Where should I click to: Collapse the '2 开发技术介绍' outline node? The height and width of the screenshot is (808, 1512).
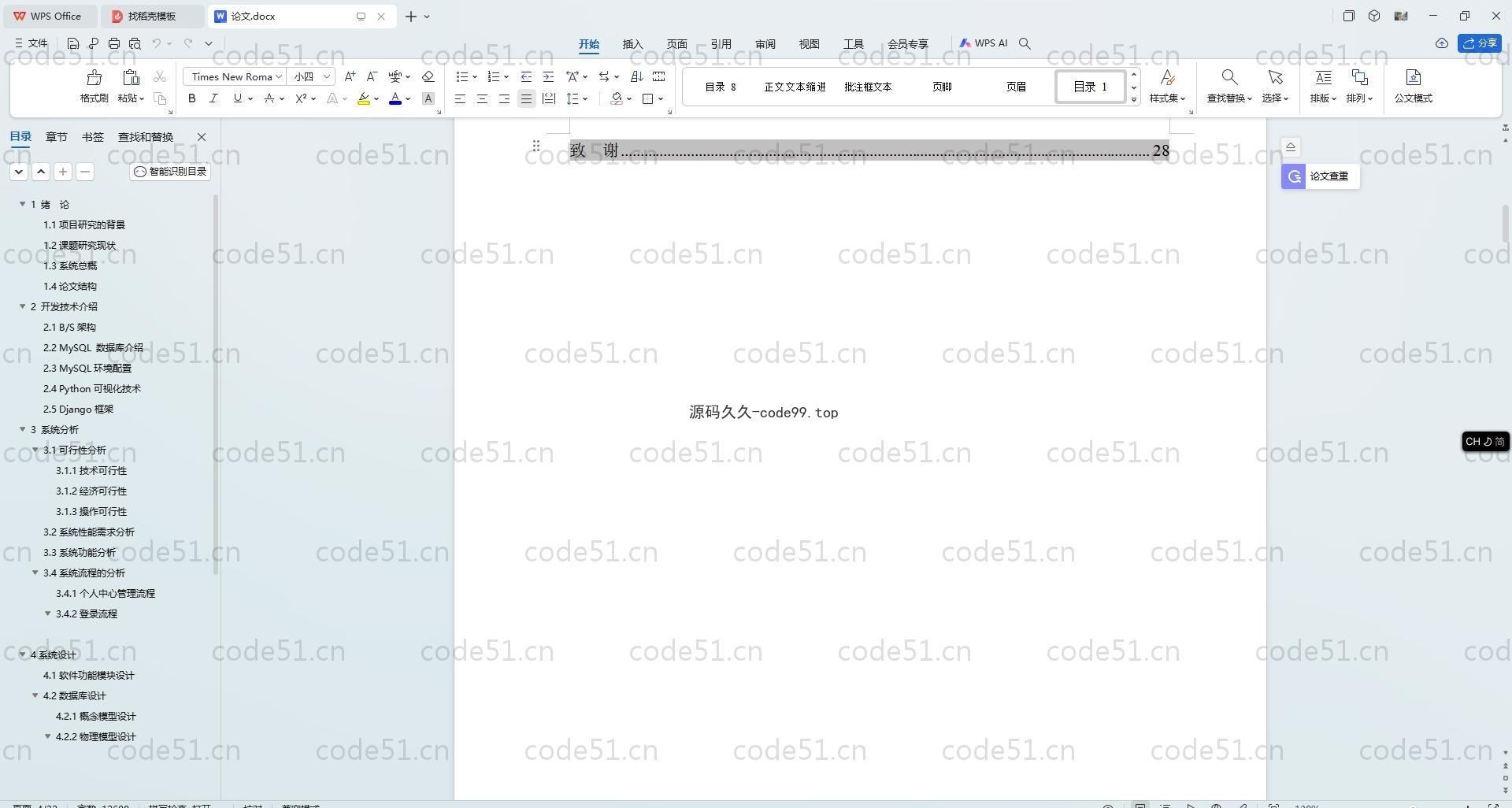23,306
